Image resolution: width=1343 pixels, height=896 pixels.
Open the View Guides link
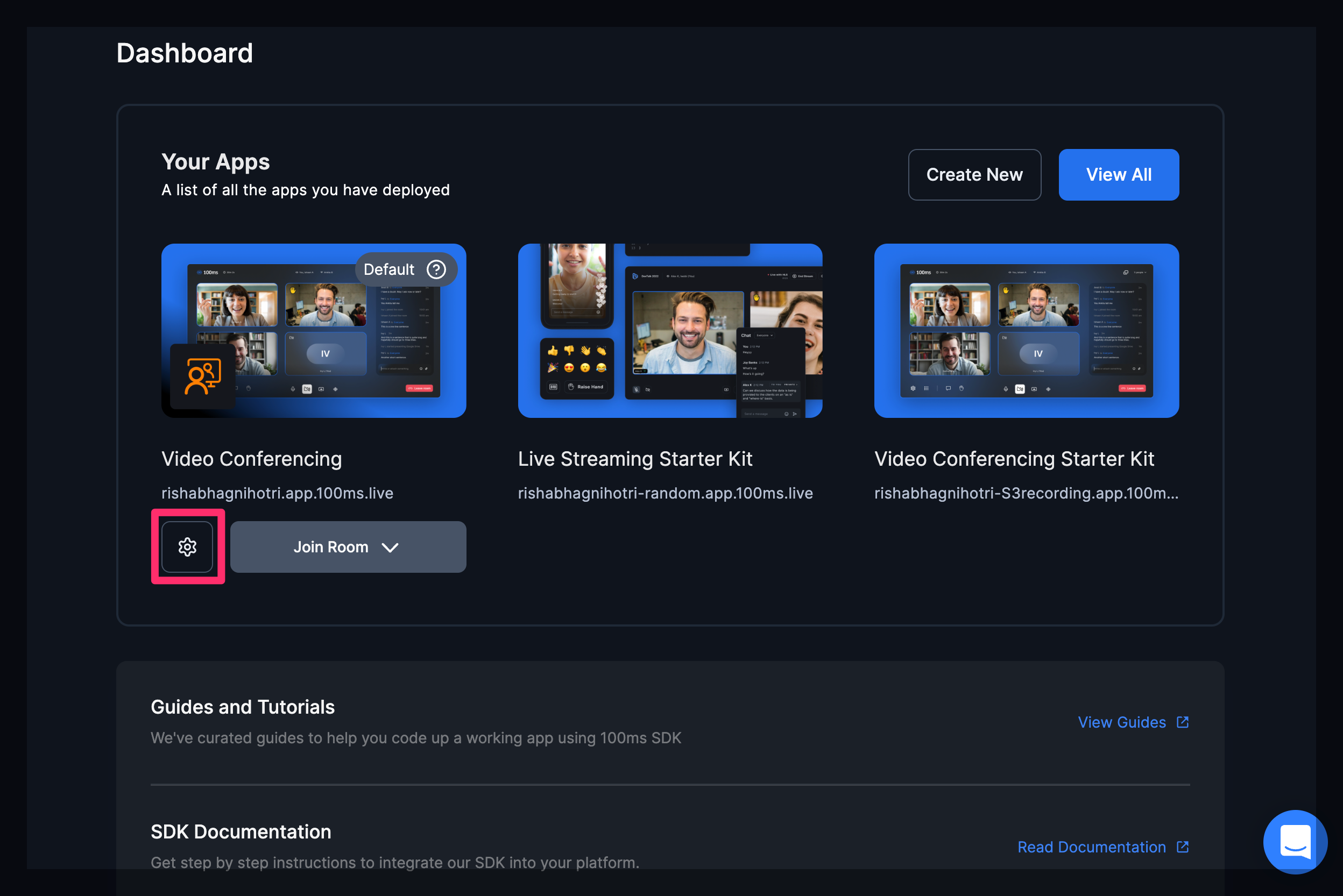[x=1121, y=722]
